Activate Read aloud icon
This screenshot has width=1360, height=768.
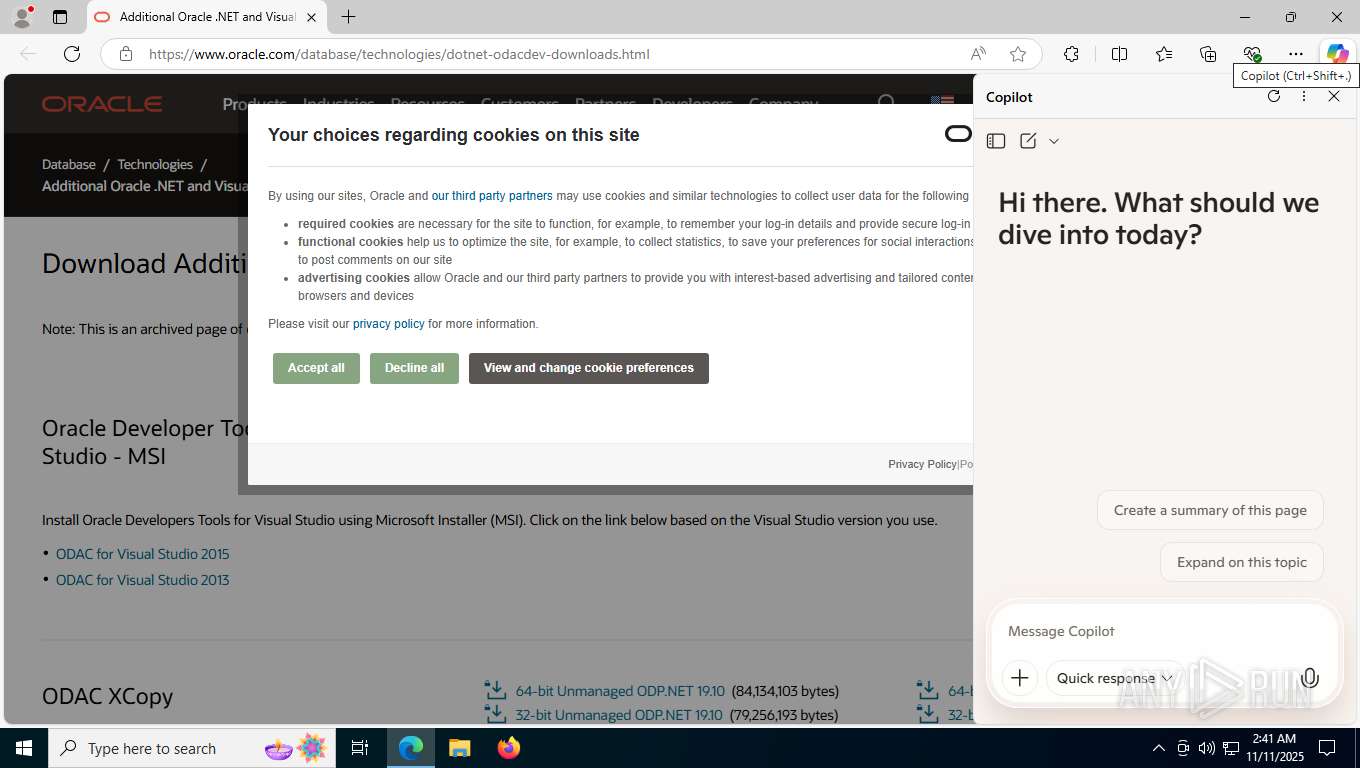click(978, 54)
